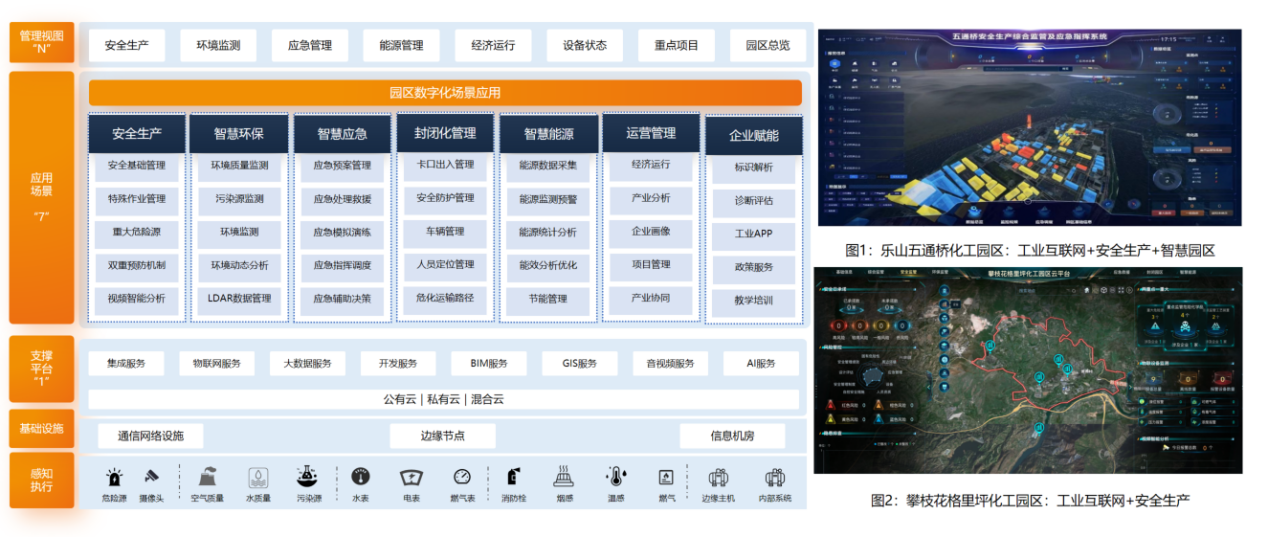The height and width of the screenshot is (537, 1268).
Task: Select the 燃气表 dial icon
Action: pos(462,476)
